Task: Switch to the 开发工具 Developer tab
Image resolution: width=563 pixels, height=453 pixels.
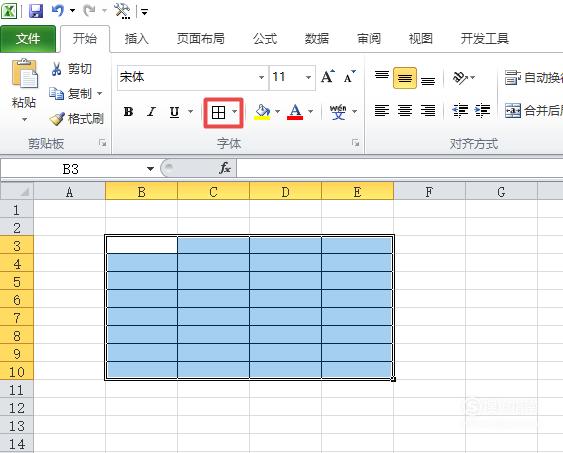Action: pos(485,38)
